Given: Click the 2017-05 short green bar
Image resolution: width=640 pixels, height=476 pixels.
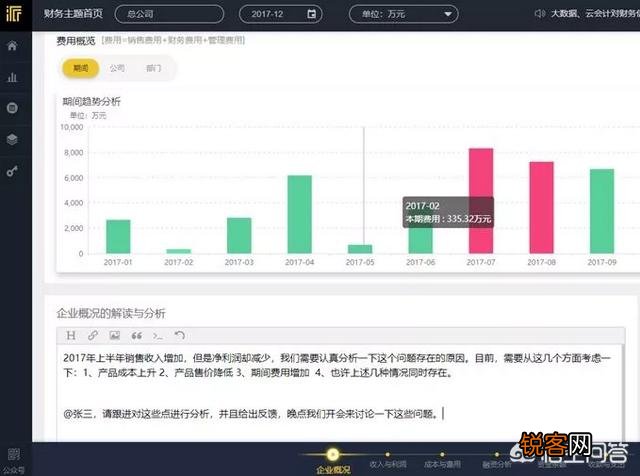Looking at the screenshot, I should 360,249.
